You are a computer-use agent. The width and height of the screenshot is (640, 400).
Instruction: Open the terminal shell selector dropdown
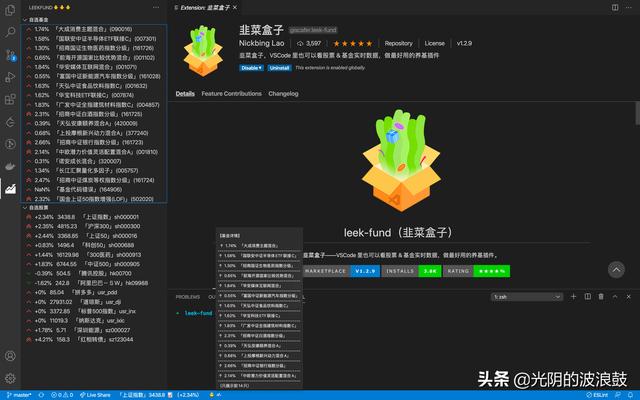pyautogui.click(x=527, y=297)
